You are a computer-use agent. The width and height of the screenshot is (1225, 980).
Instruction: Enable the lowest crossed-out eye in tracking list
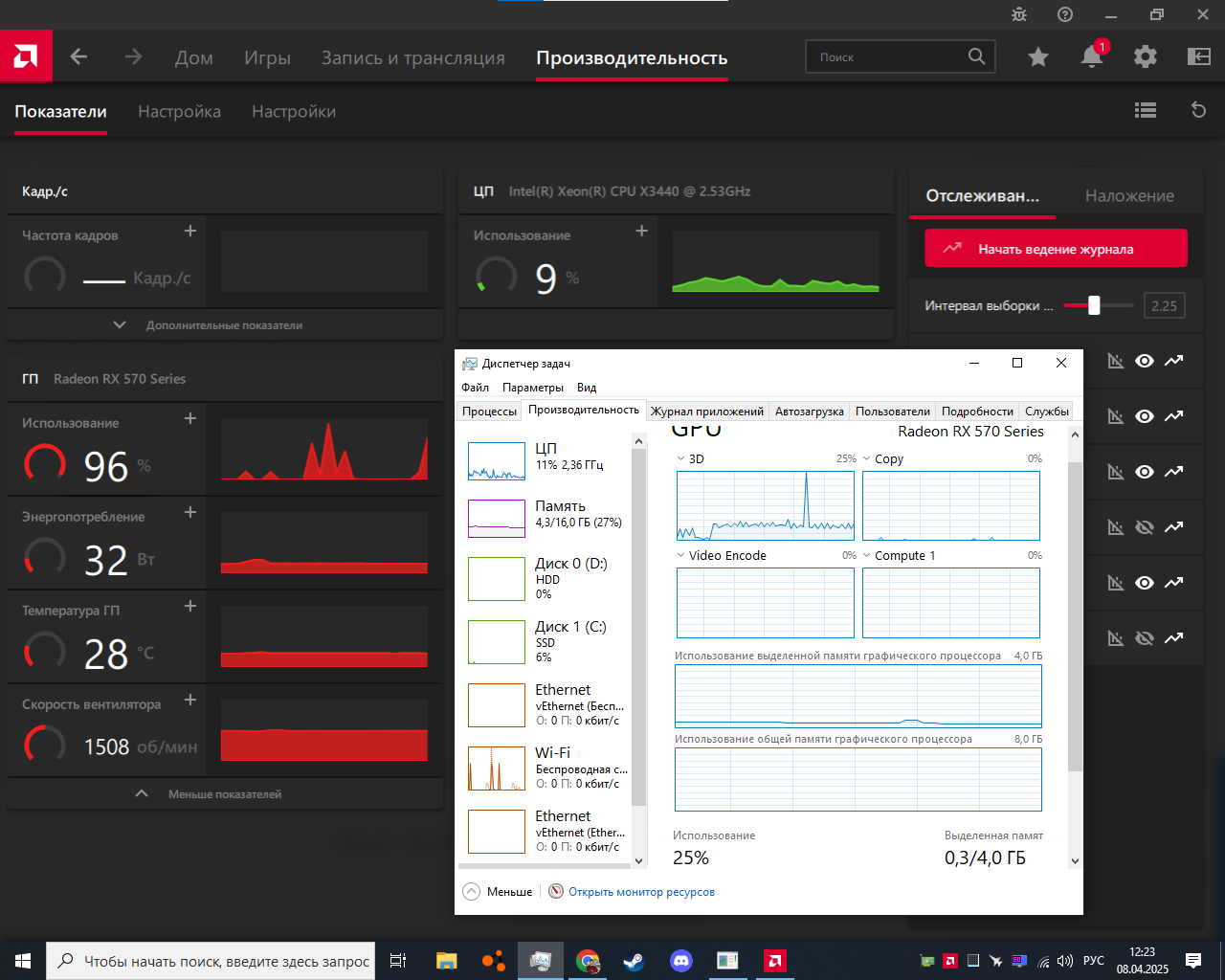click(1145, 638)
